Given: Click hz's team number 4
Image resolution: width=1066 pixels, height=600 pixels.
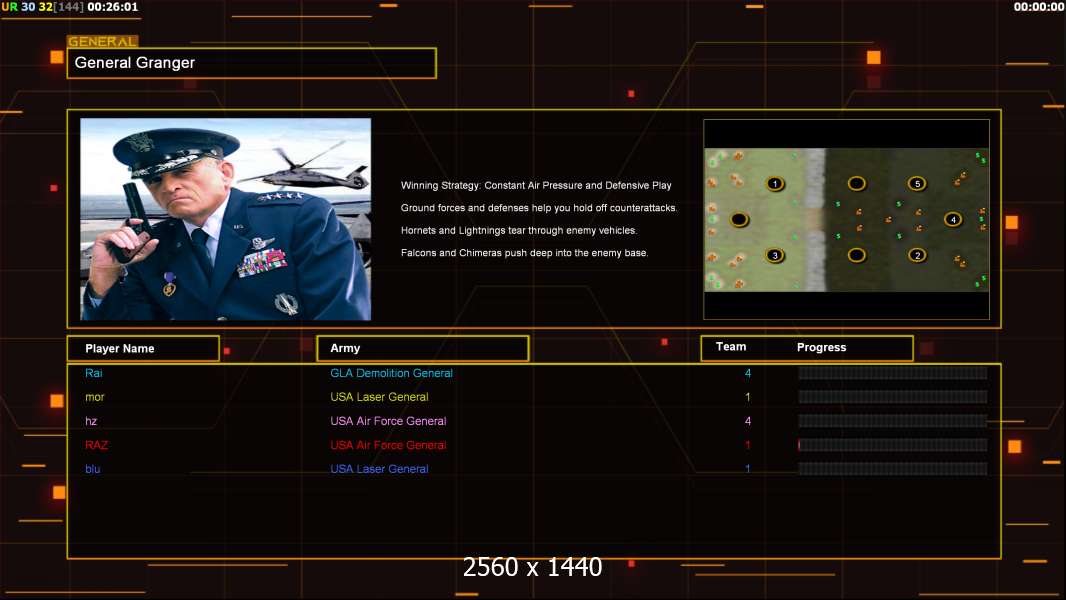Looking at the screenshot, I should click(x=748, y=421).
